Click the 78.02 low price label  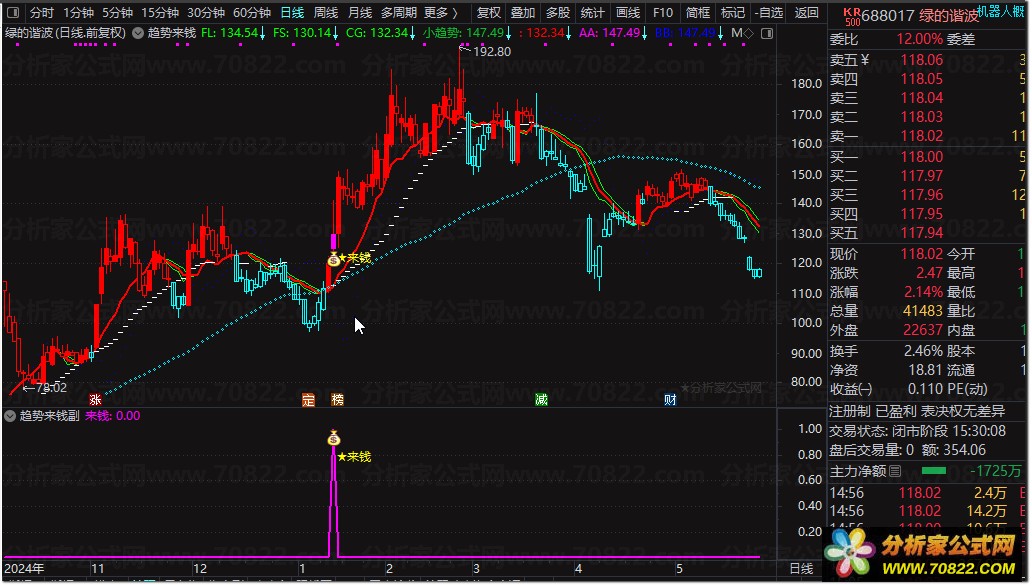click(x=51, y=388)
